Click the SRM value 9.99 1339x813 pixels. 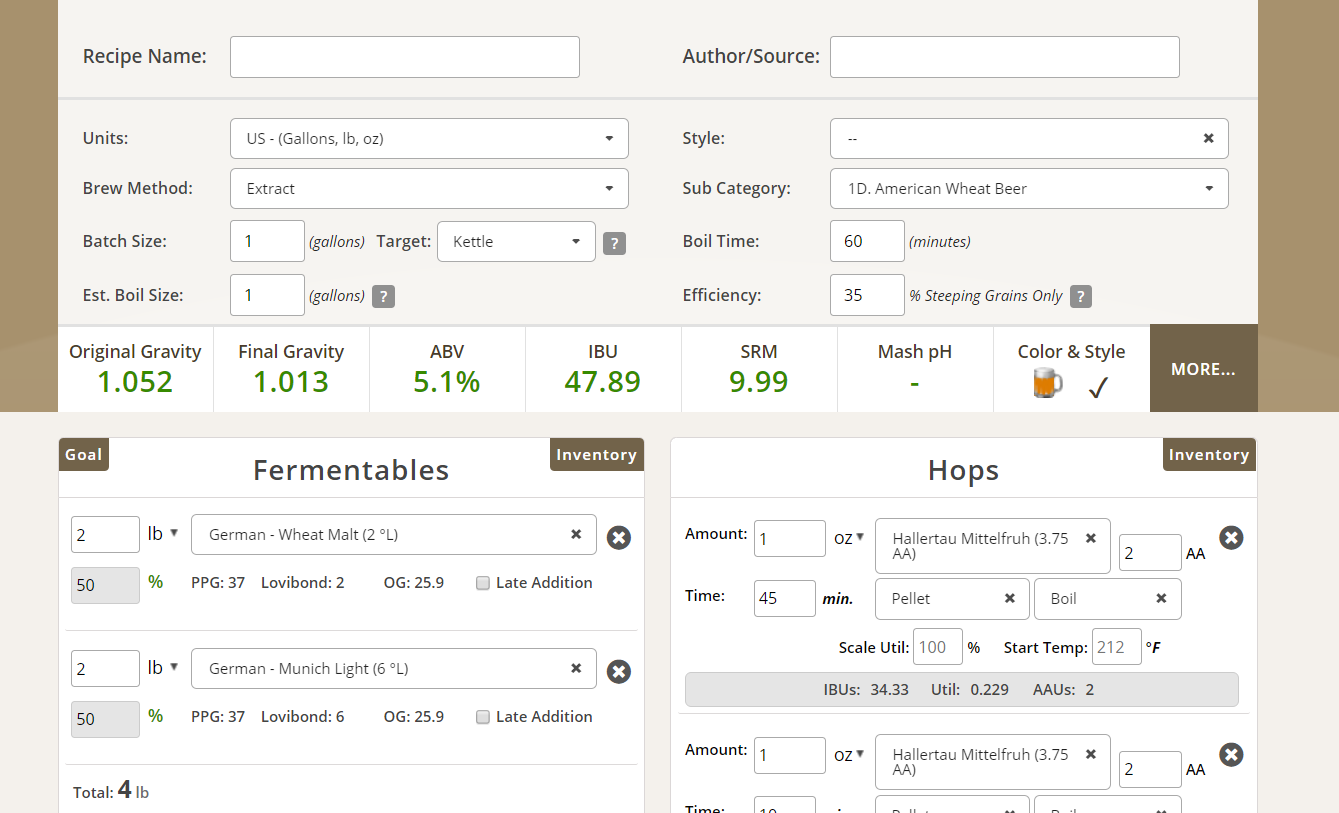coord(759,382)
